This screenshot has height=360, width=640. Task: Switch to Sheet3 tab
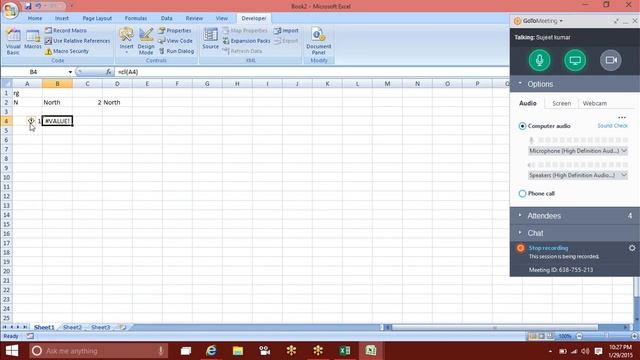click(x=101, y=327)
